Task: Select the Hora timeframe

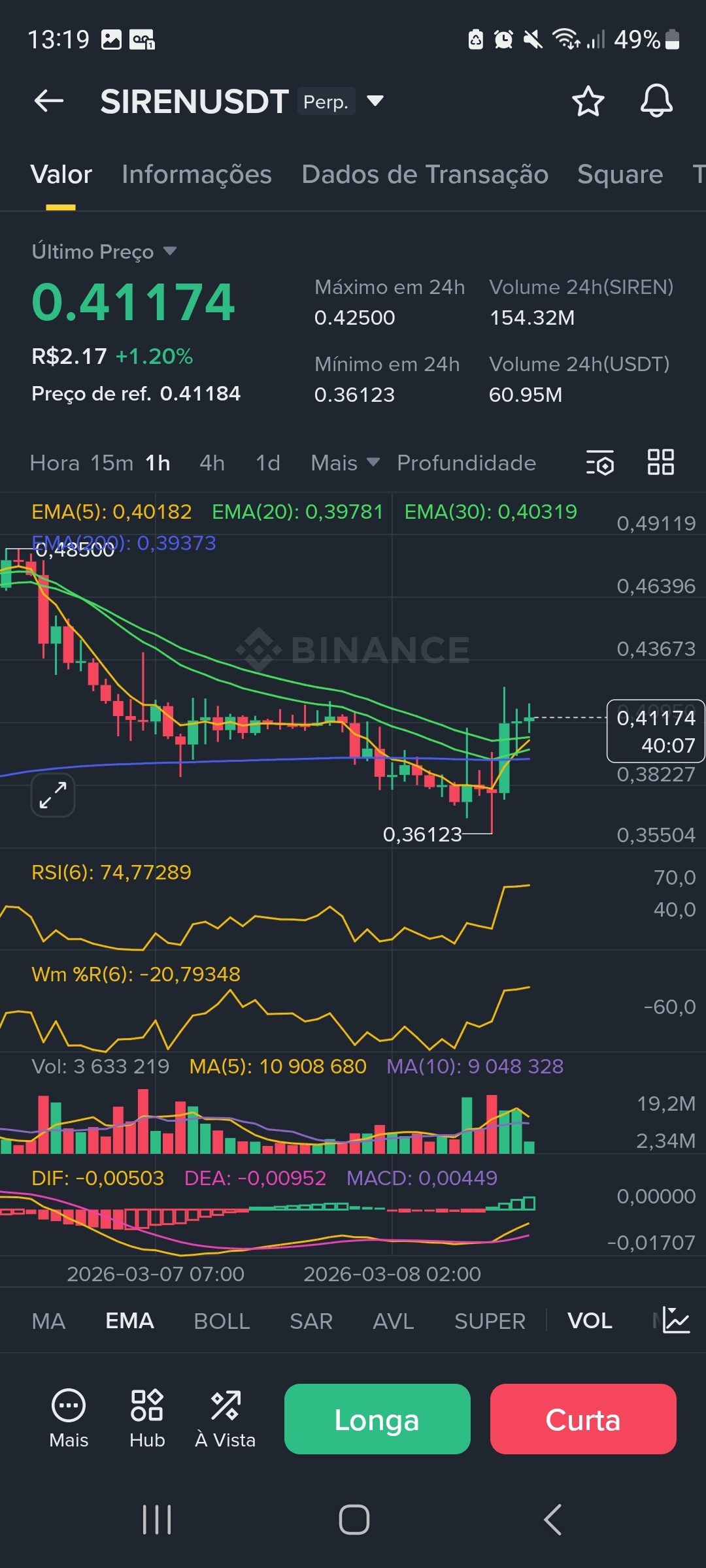Action: coord(54,463)
